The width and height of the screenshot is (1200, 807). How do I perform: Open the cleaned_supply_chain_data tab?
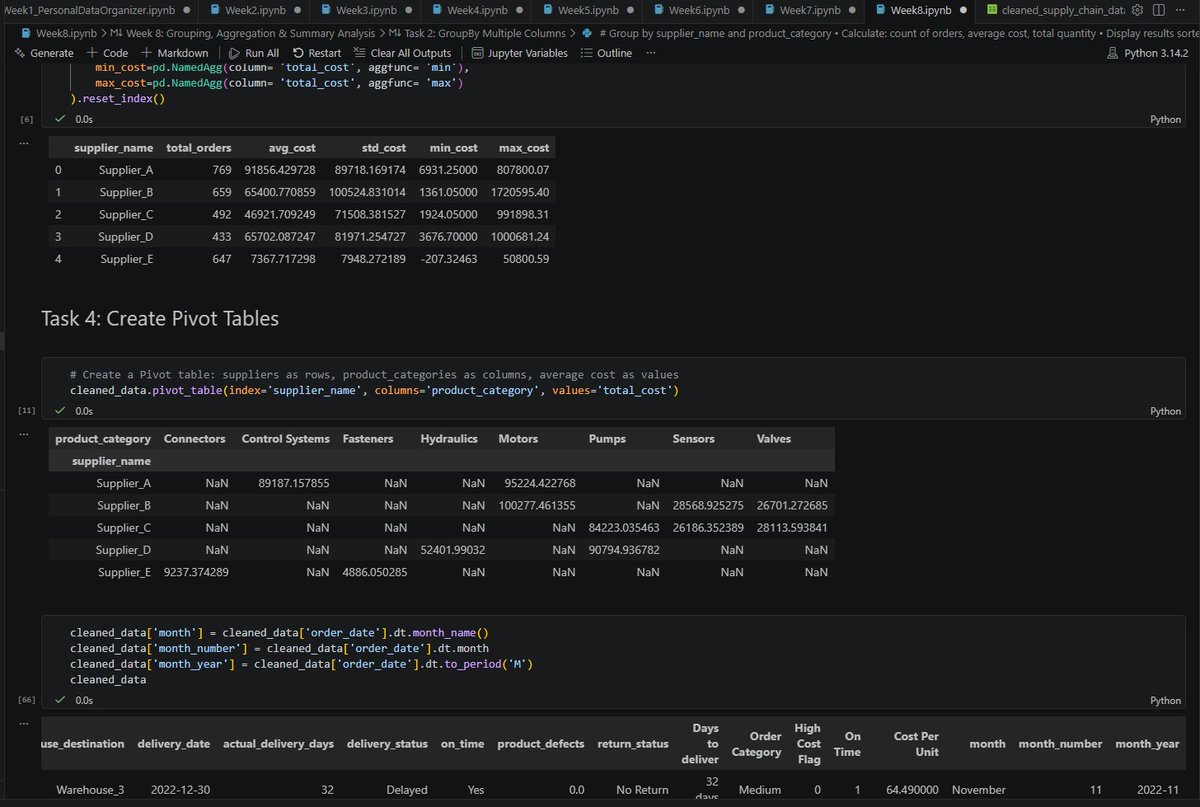pos(1050,10)
